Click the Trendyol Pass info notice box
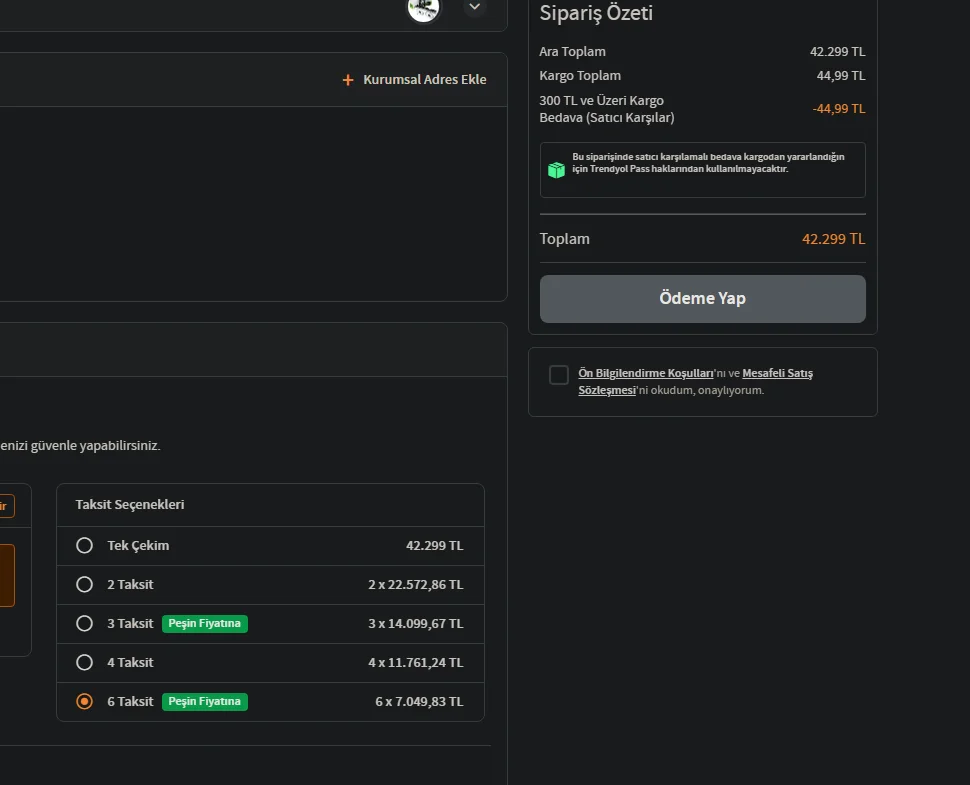The image size is (970, 785). (702, 170)
